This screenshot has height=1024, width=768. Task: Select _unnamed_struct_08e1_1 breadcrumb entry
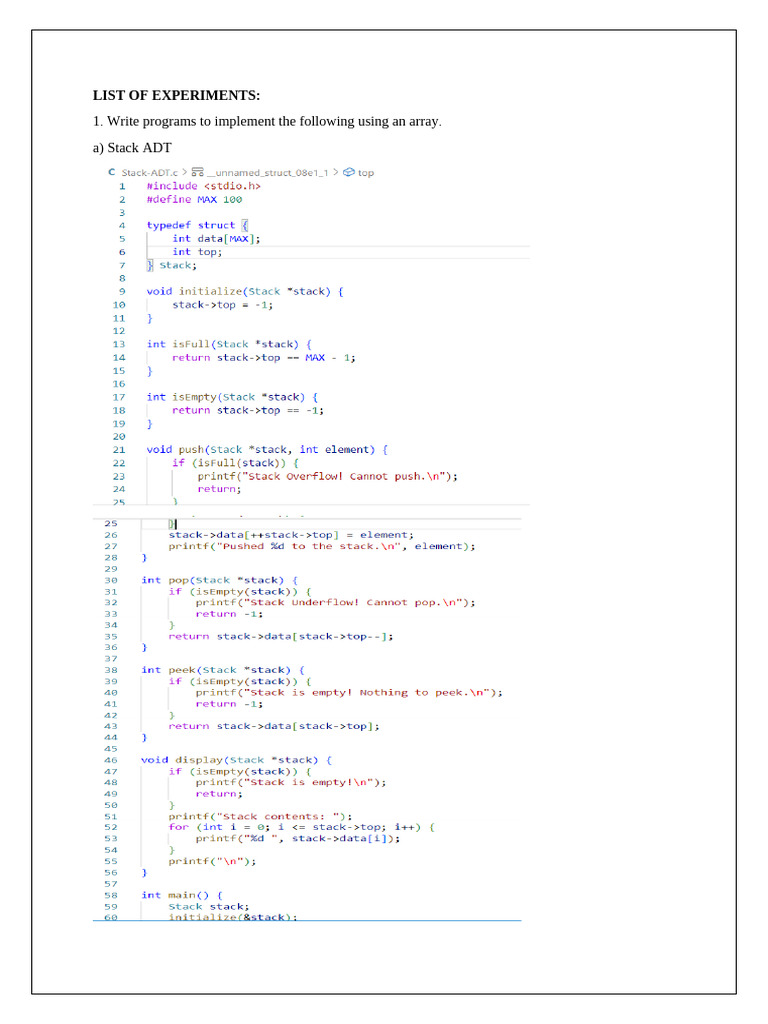click(x=267, y=172)
